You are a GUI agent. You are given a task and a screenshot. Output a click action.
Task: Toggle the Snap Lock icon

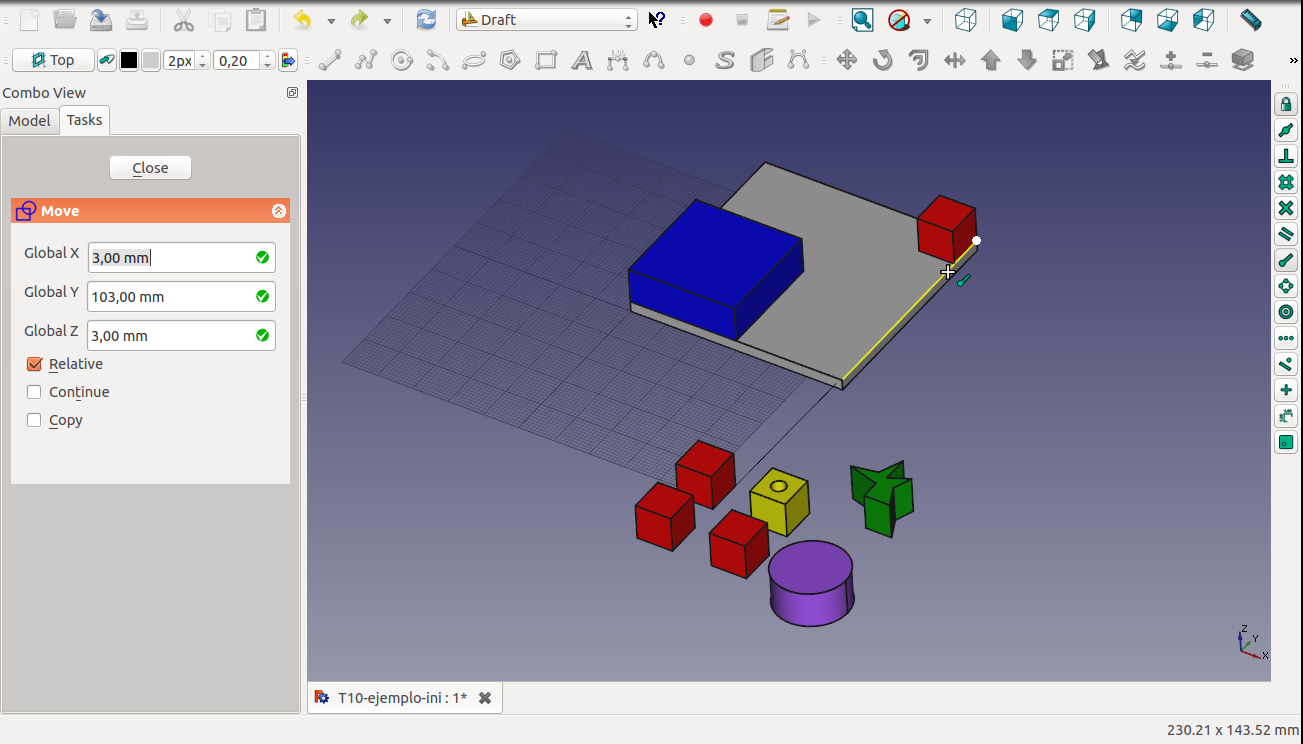tap(1286, 105)
